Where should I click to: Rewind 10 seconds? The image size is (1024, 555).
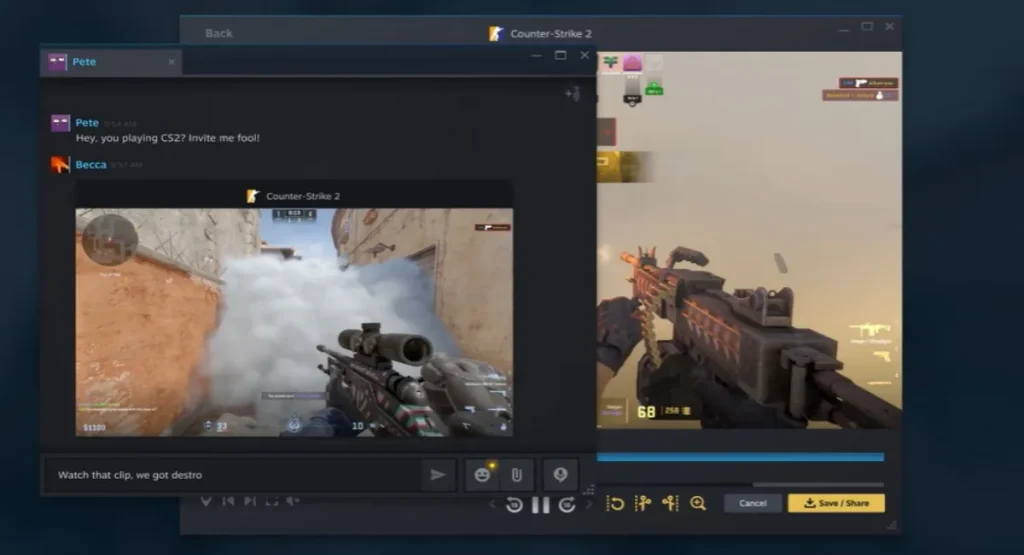point(514,505)
